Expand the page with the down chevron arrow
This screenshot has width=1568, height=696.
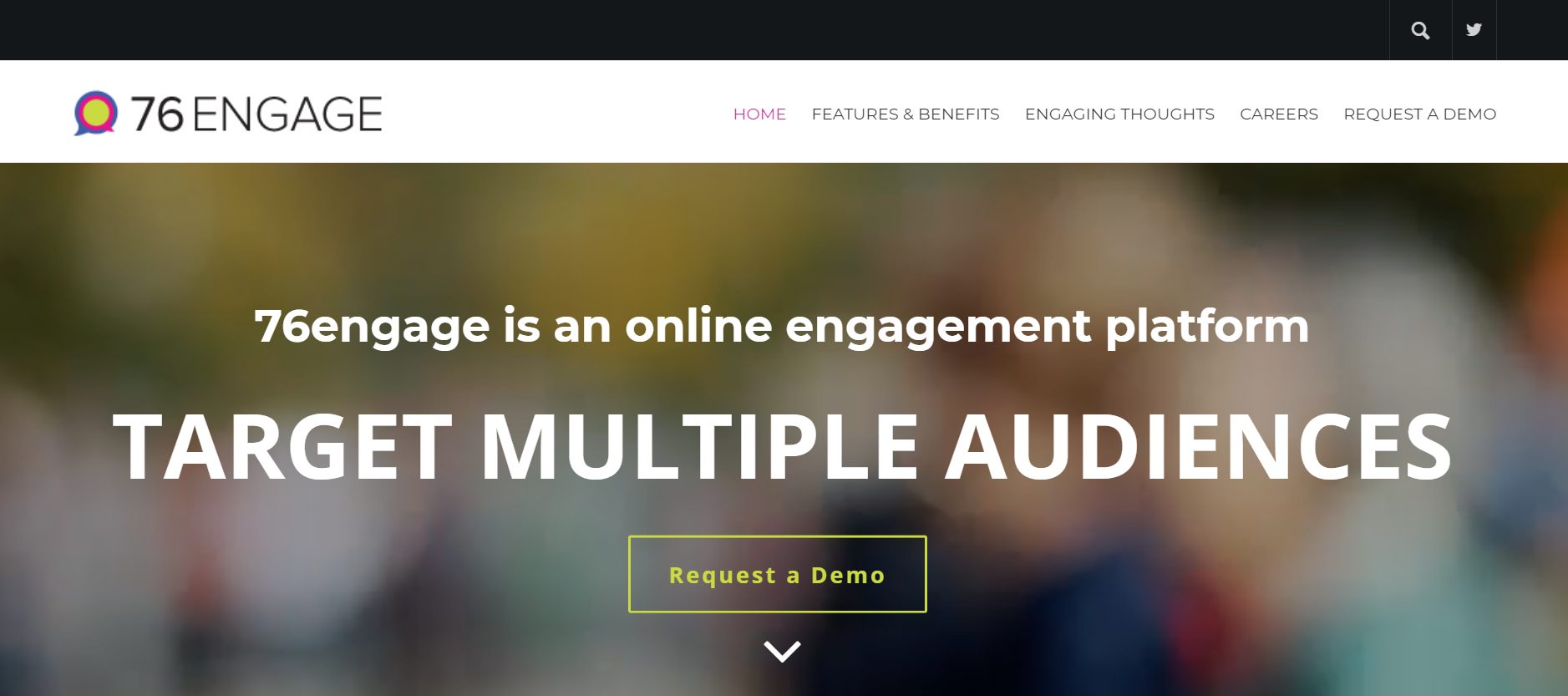782,651
